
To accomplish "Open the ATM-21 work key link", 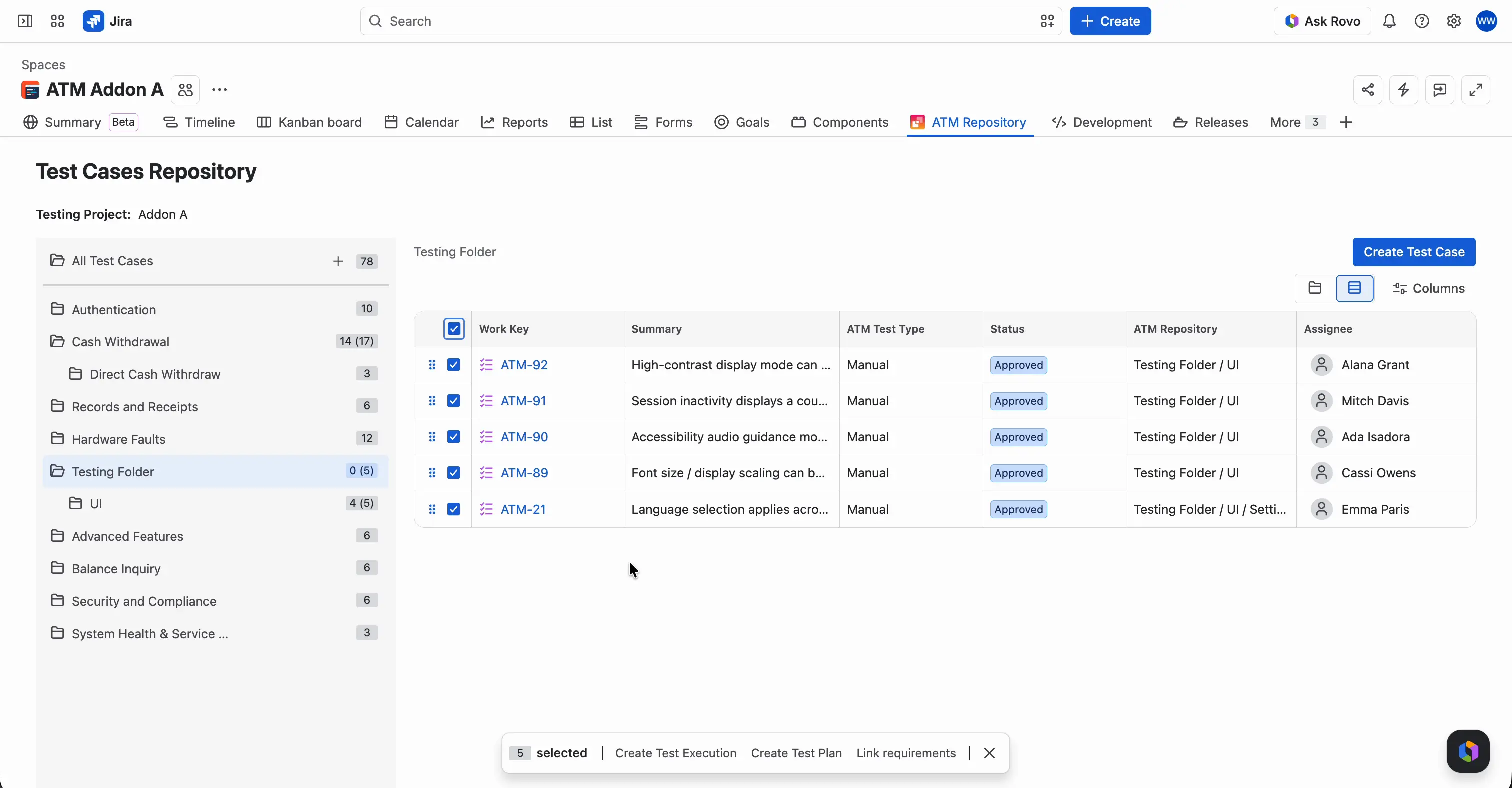I will click(523, 509).
